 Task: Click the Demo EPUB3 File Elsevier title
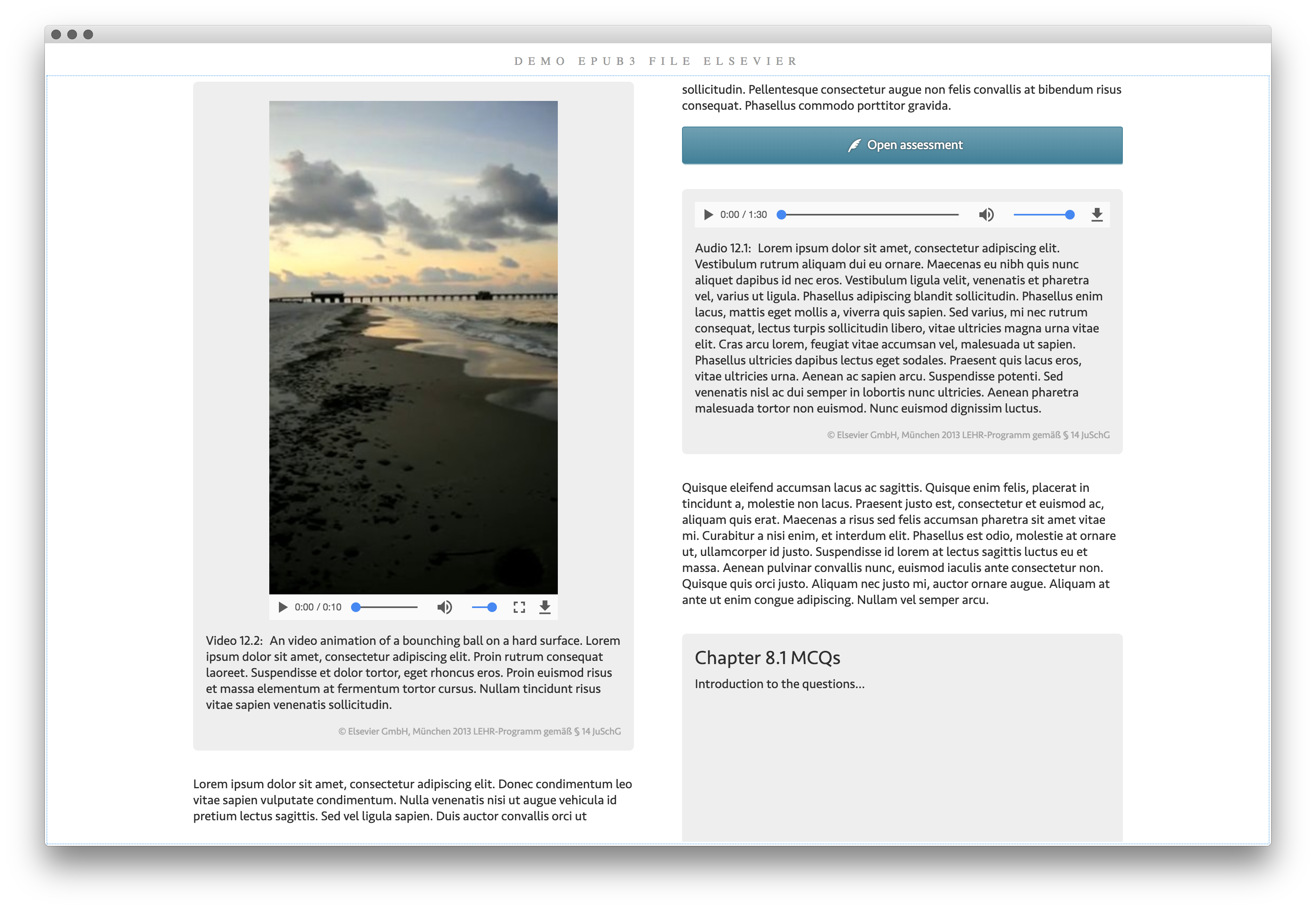[656, 61]
